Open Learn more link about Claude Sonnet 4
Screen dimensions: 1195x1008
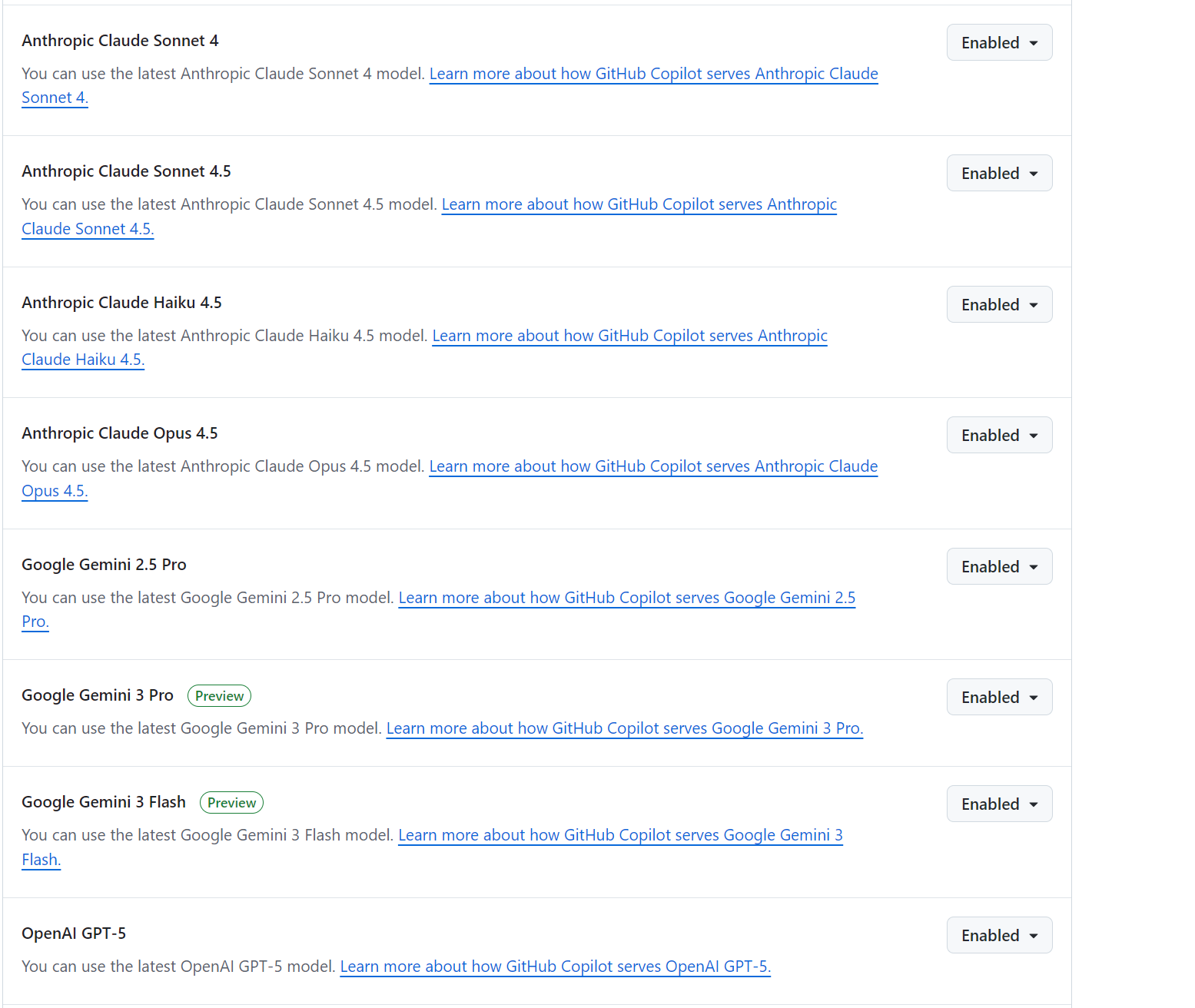pos(653,74)
